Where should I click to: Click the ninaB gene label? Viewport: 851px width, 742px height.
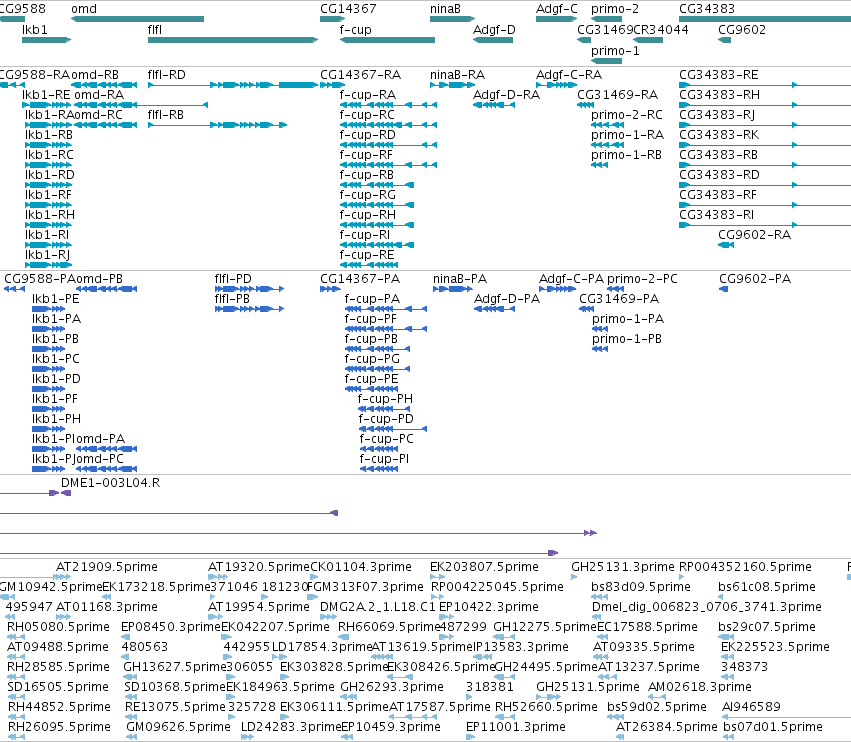(445, 9)
